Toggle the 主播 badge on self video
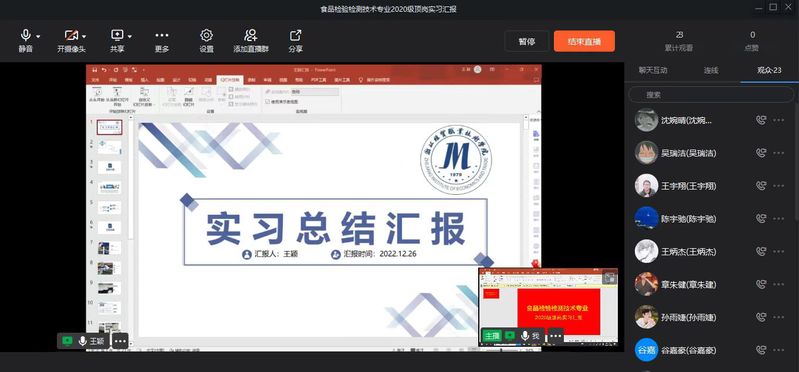 [x=492, y=336]
